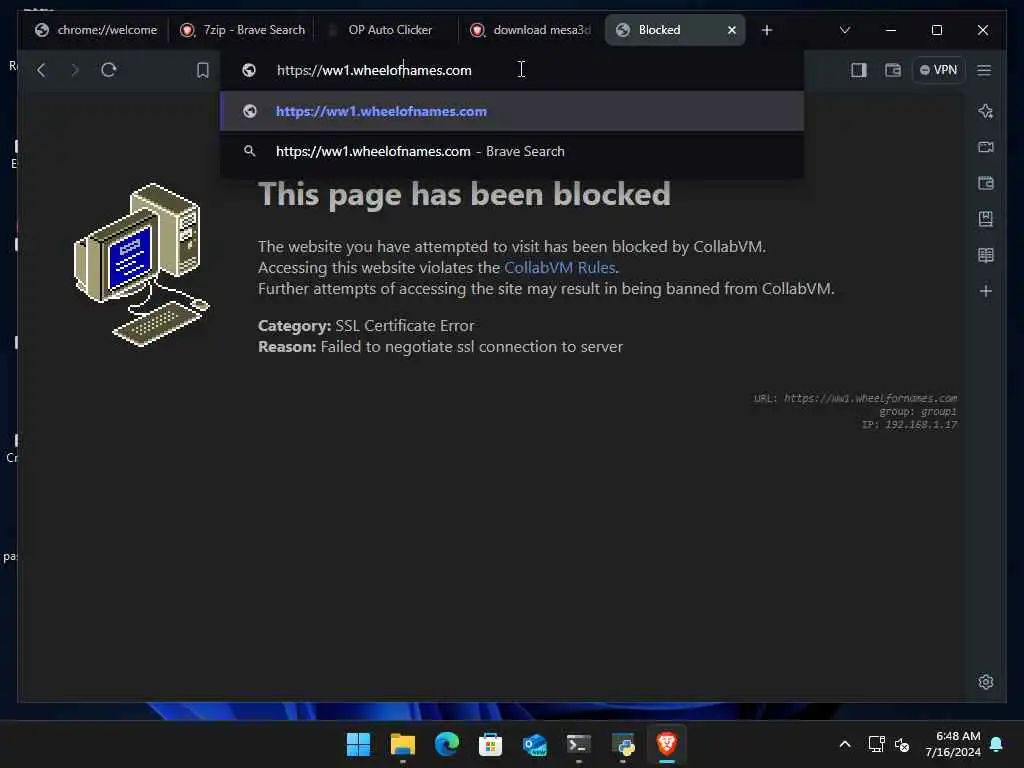Open the sidebar Bookmarks panel
Screen dimensions: 1024x768
[985, 219]
